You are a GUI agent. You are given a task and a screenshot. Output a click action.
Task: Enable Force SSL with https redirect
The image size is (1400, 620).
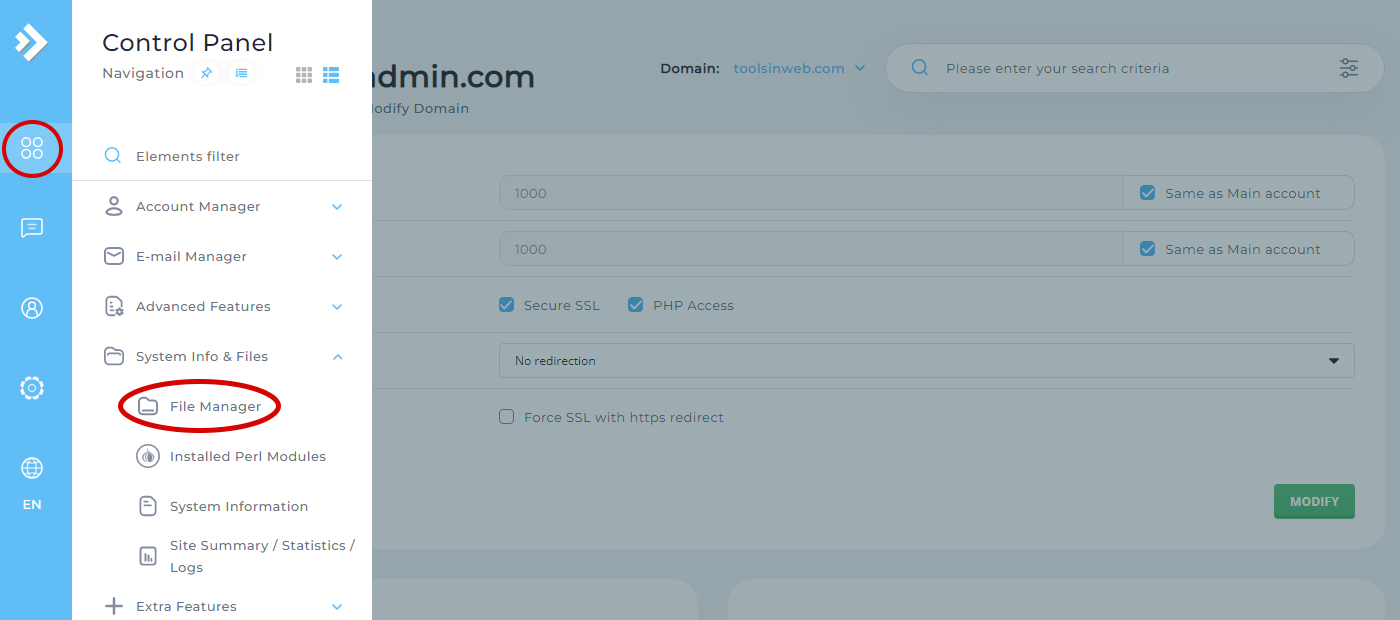click(x=507, y=417)
